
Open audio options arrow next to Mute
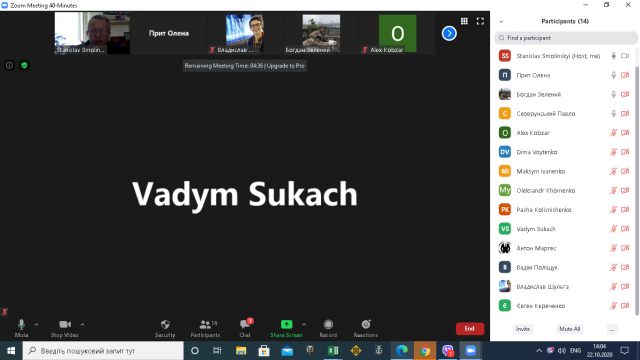point(36,324)
